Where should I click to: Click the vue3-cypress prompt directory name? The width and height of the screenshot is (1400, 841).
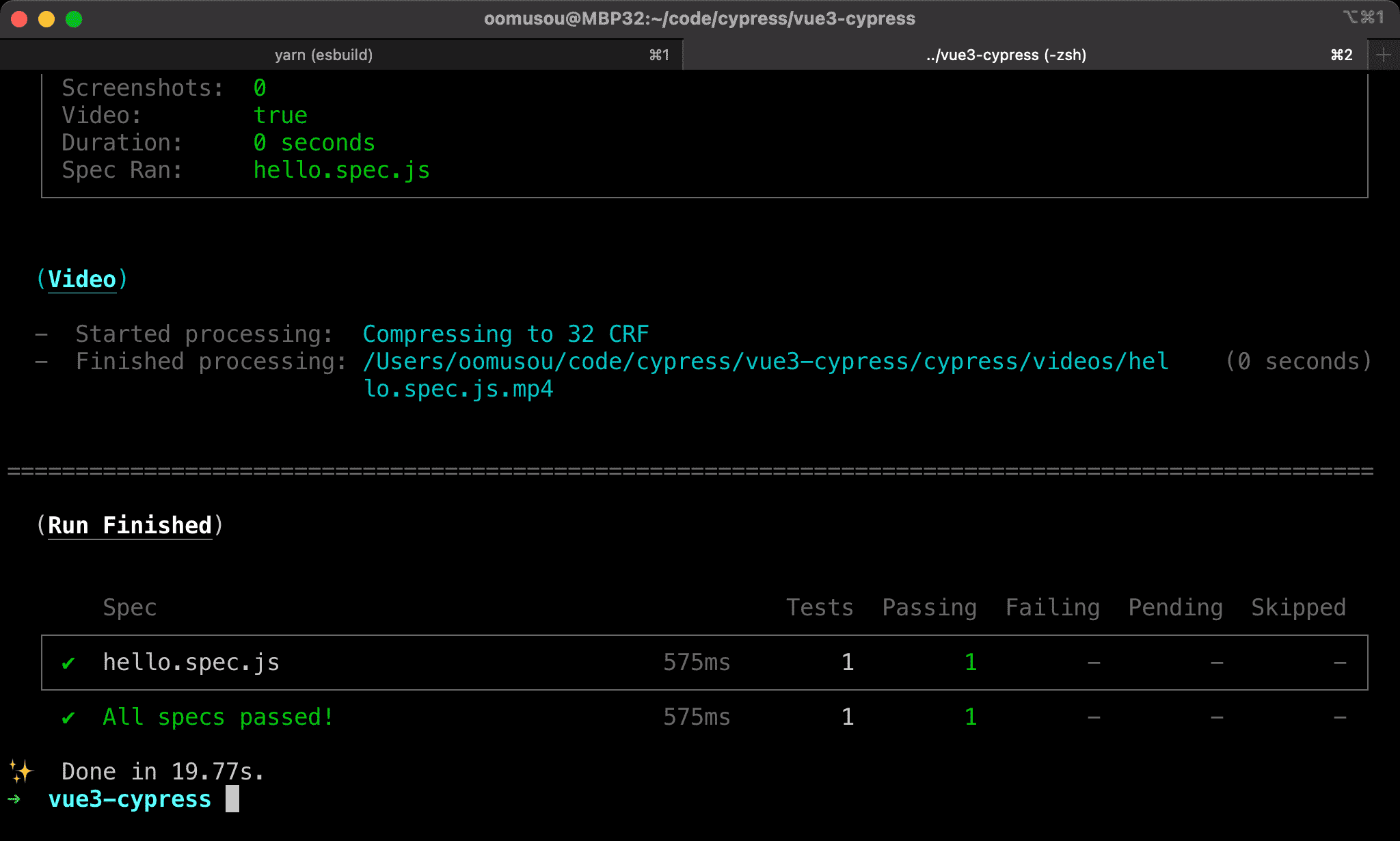click(130, 799)
